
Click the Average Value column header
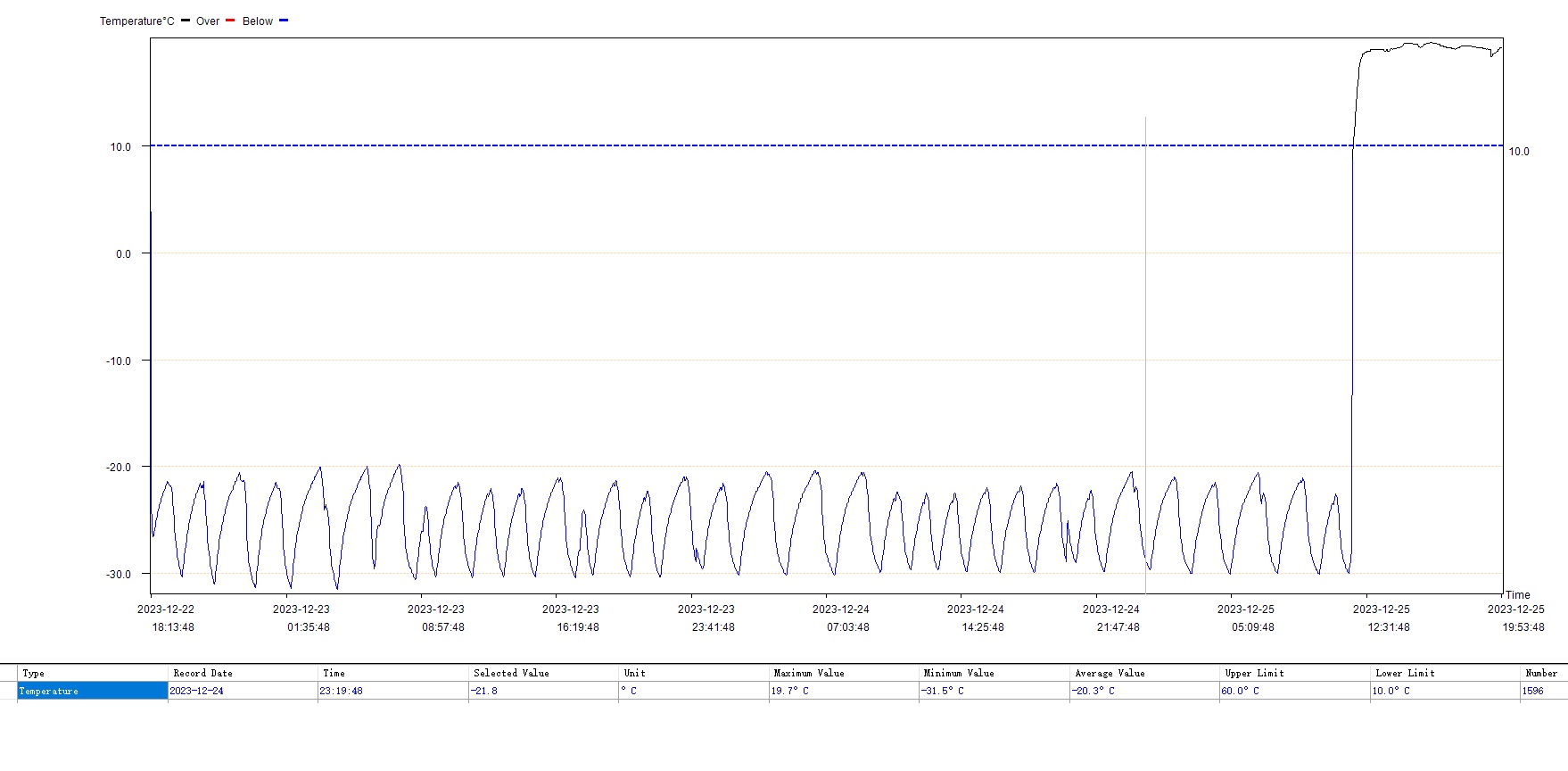pyautogui.click(x=1144, y=673)
